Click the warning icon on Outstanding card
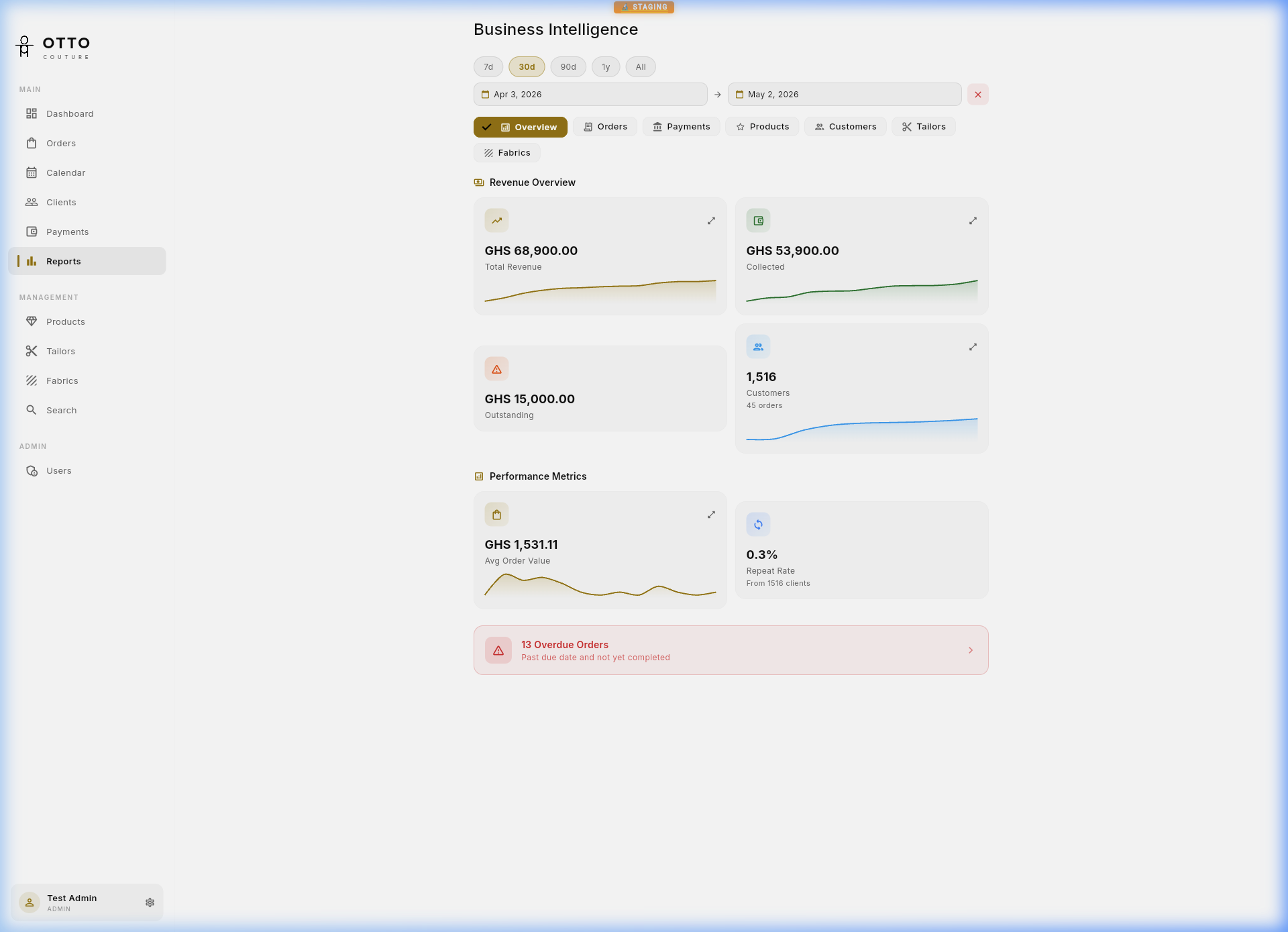Viewport: 1288px width, 932px height. coord(496,369)
